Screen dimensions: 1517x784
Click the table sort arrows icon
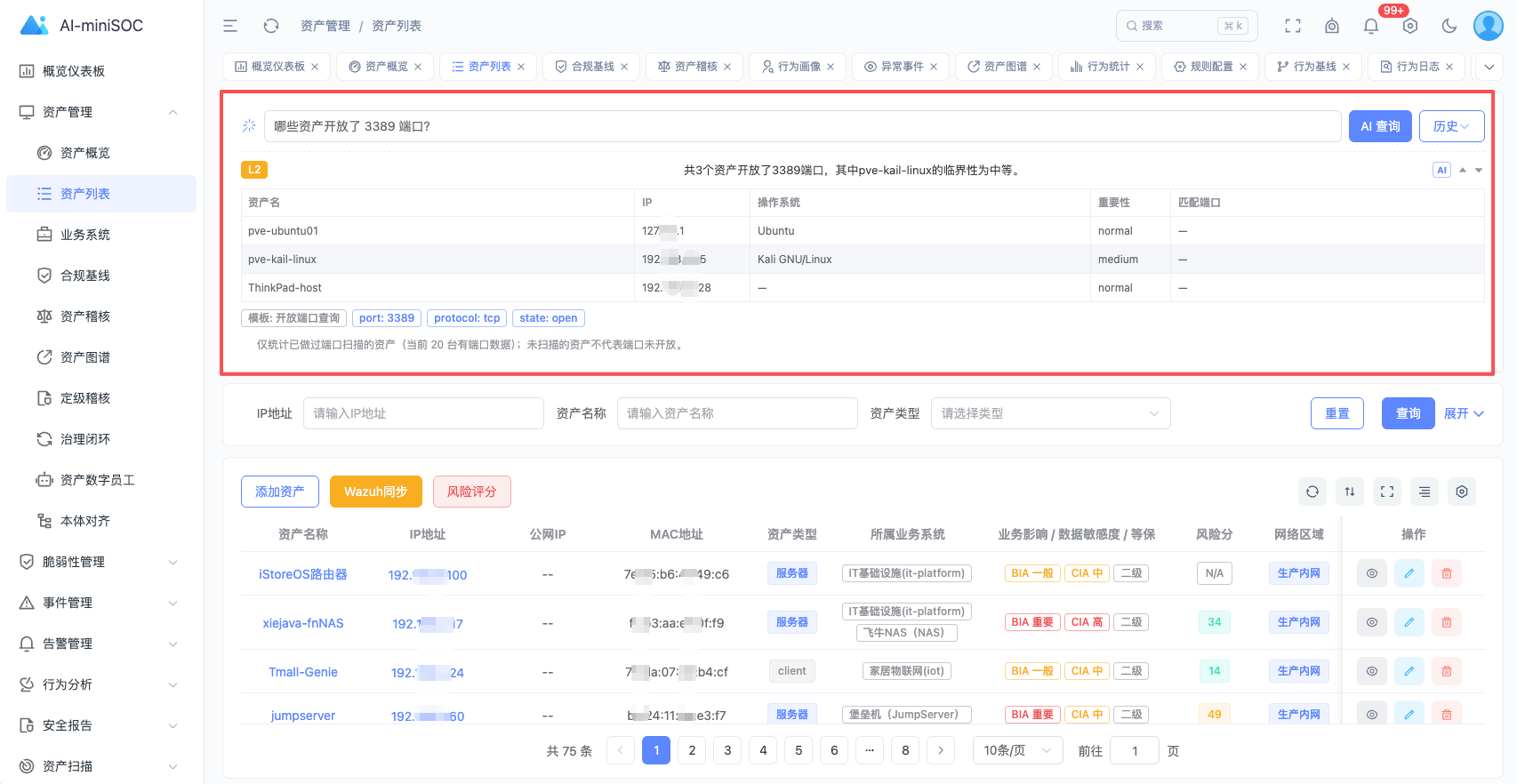[x=1350, y=492]
